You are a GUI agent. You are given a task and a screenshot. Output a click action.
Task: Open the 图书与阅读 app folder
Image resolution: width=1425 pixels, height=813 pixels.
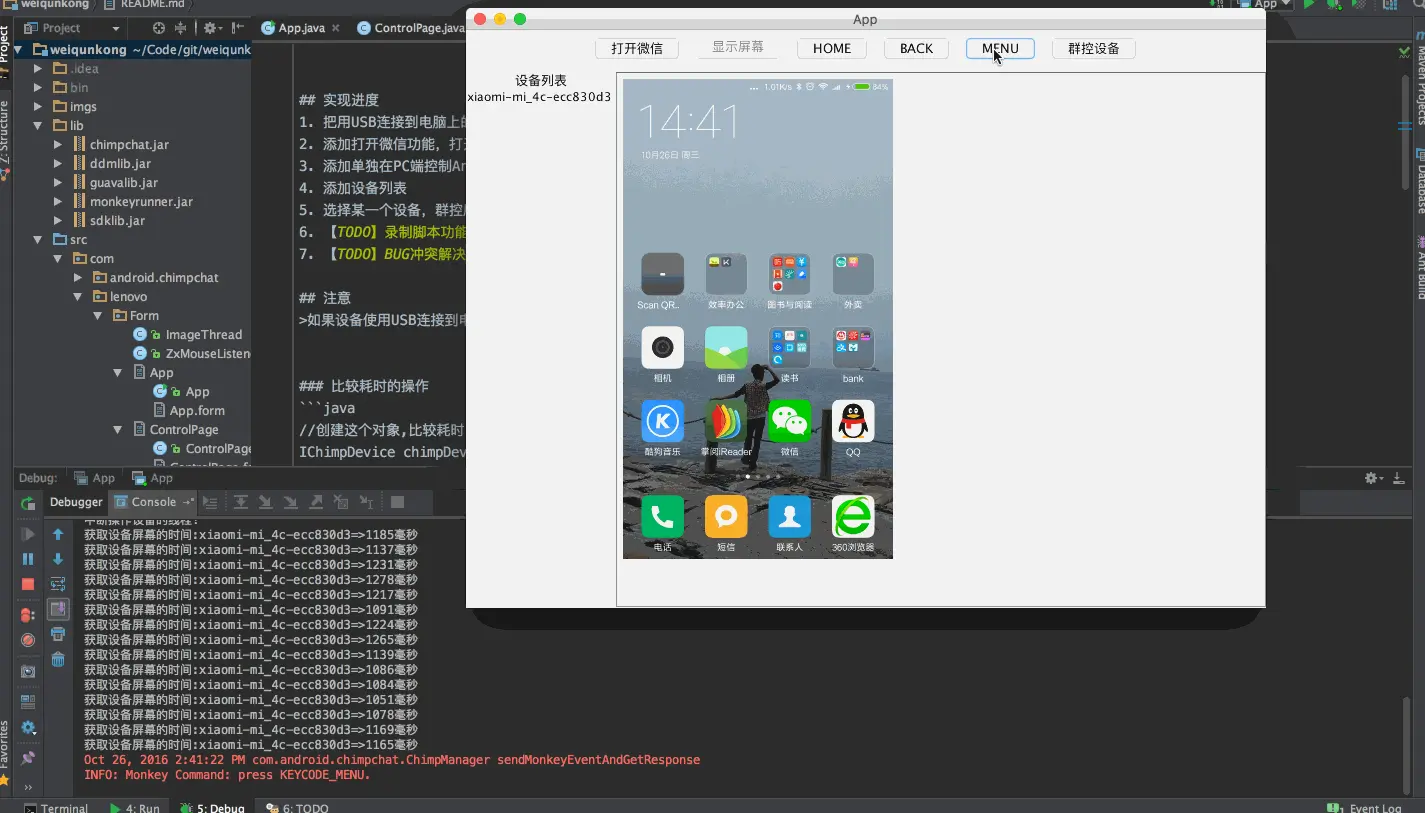[x=789, y=273]
